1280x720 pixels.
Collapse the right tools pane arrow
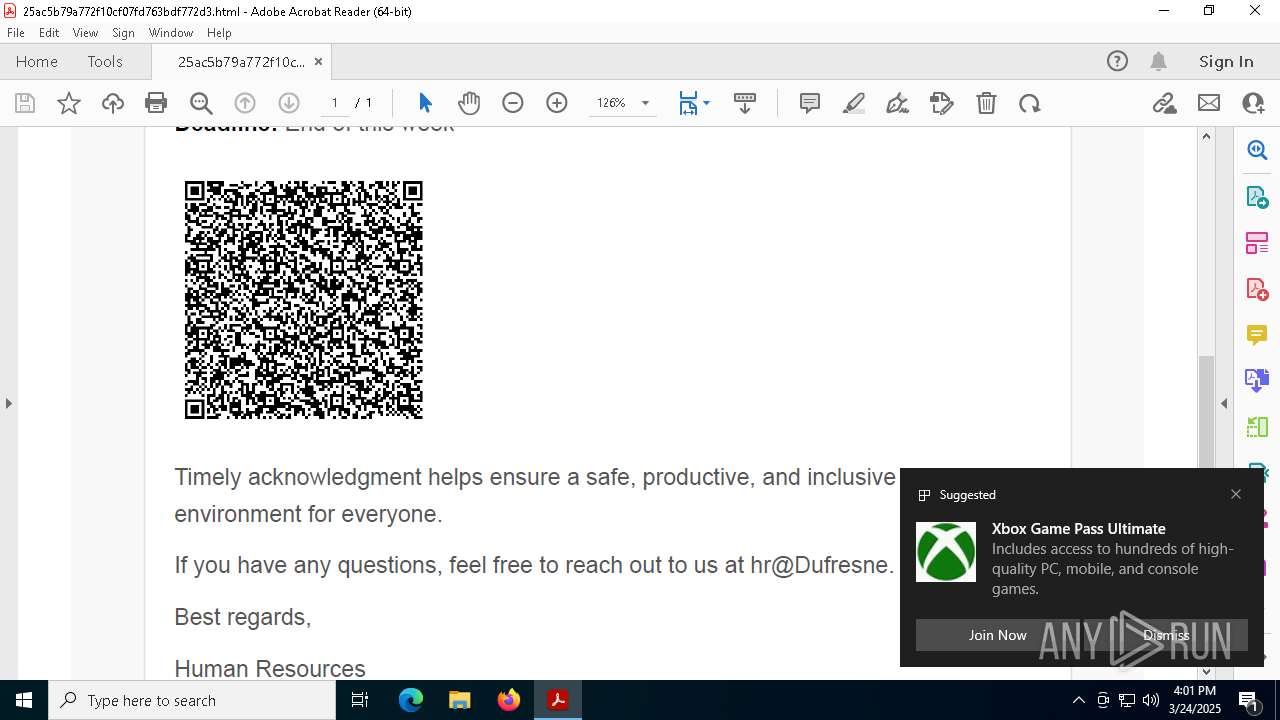(x=1224, y=403)
